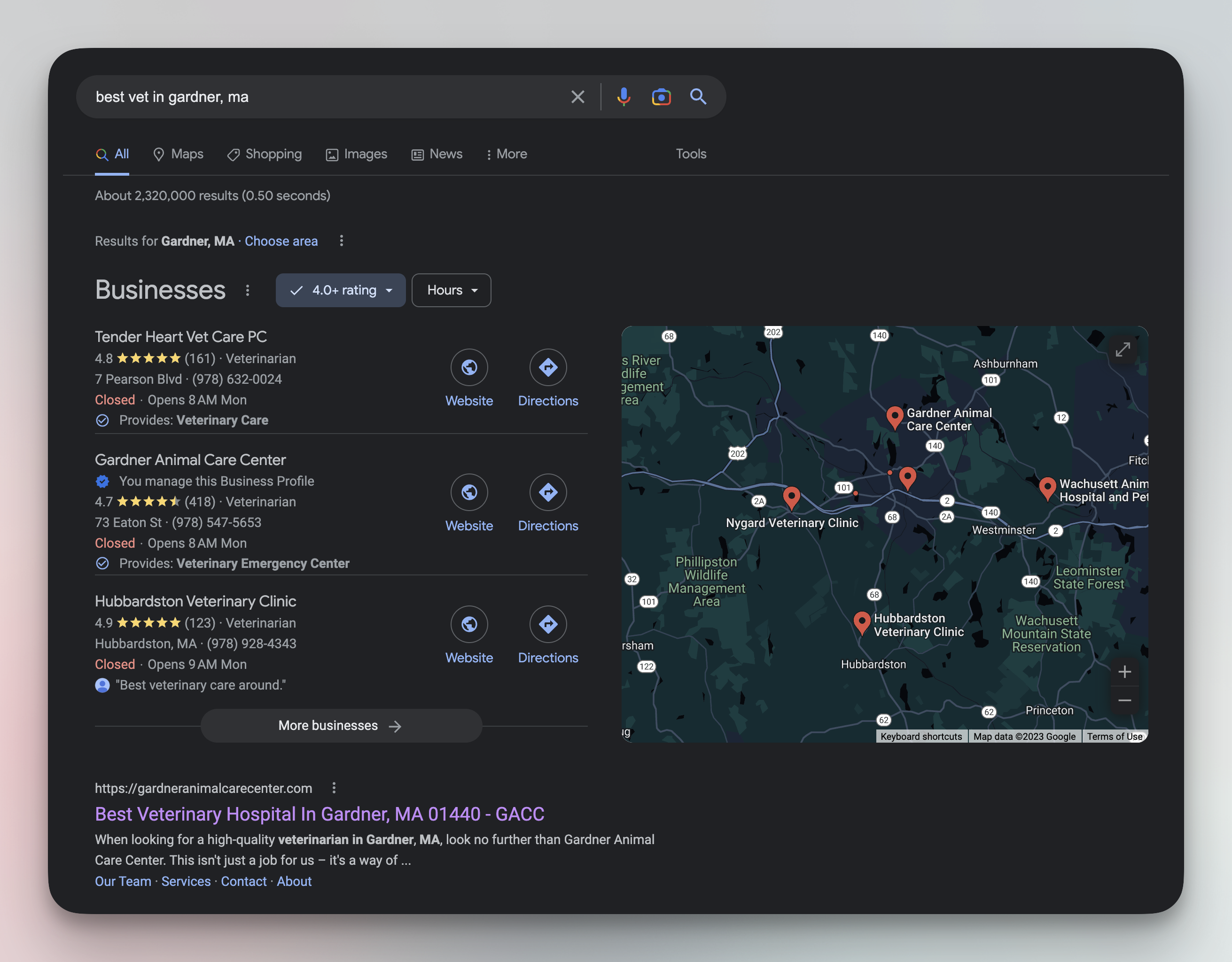This screenshot has width=1232, height=962.
Task: Open Gardner Animal Care Center listing title
Action: pyautogui.click(x=190, y=459)
